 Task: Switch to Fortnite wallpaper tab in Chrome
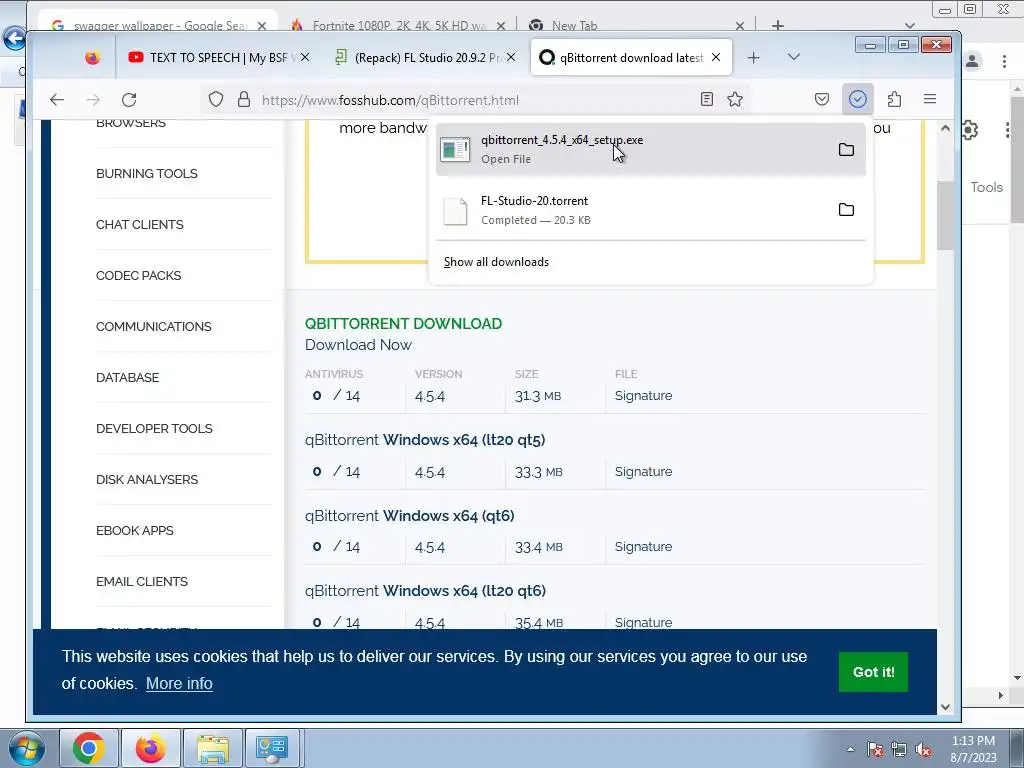pos(400,25)
